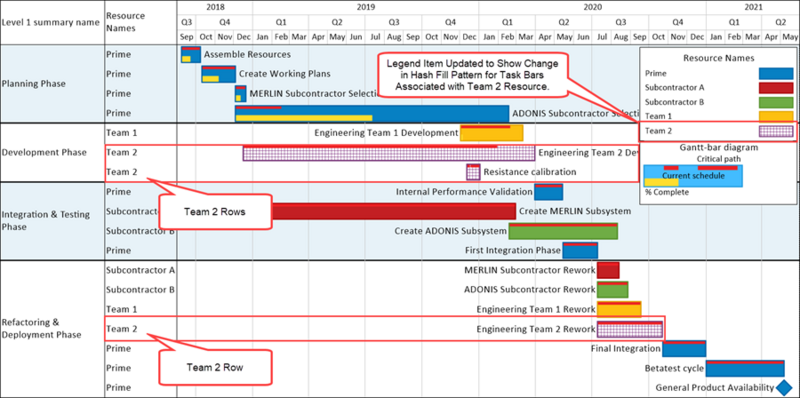This screenshot has height=398, width=800.
Task: Select the Engineering Team 2 Rework hashed bar
Action: [630, 329]
